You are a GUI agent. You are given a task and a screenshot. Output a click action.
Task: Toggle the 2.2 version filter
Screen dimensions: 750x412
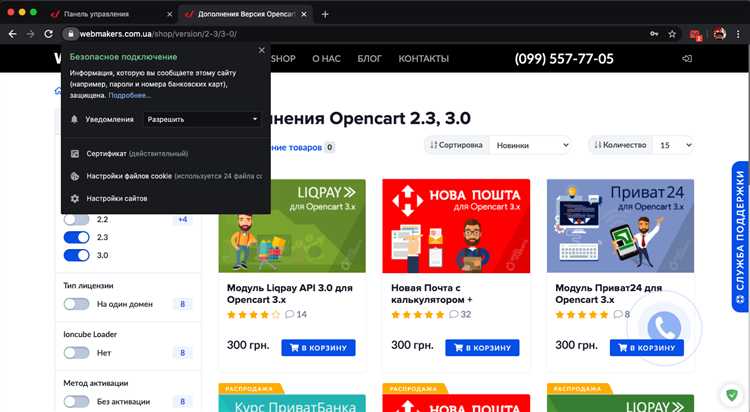77,220
